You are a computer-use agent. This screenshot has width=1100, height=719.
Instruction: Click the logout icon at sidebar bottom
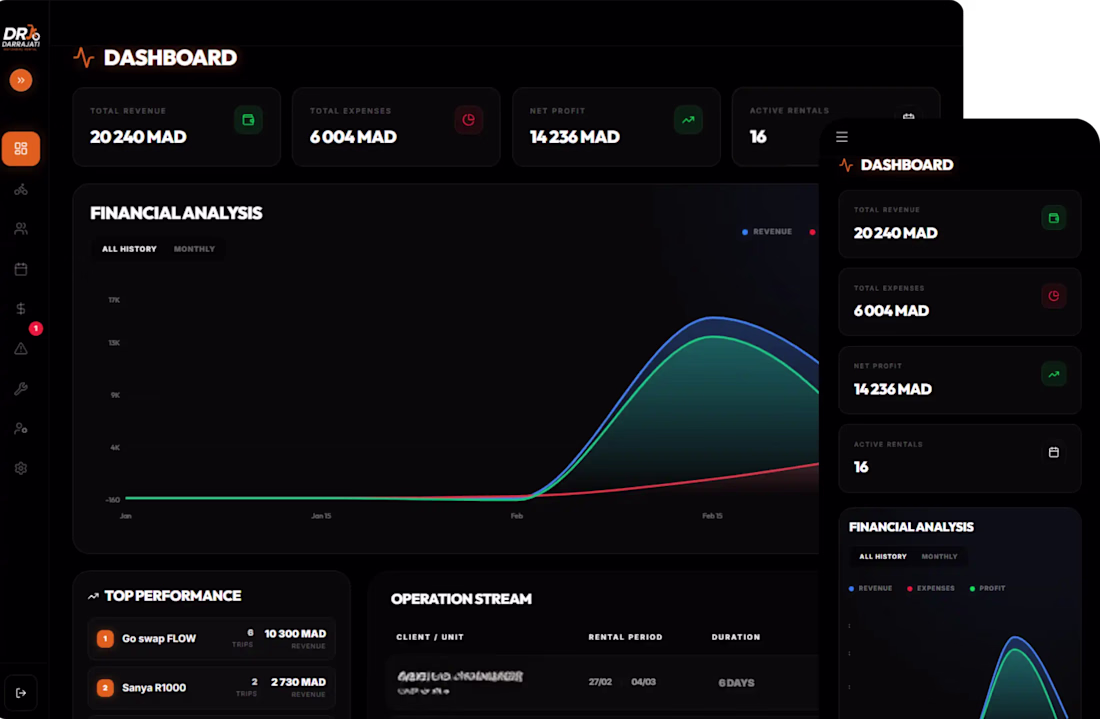pyautogui.click(x=21, y=693)
